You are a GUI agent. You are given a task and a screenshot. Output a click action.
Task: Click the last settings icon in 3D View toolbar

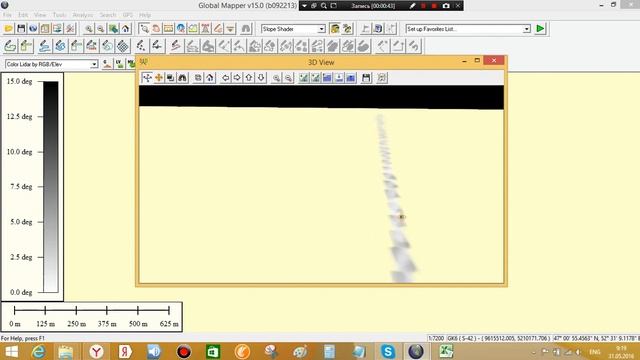pyautogui.click(x=382, y=78)
